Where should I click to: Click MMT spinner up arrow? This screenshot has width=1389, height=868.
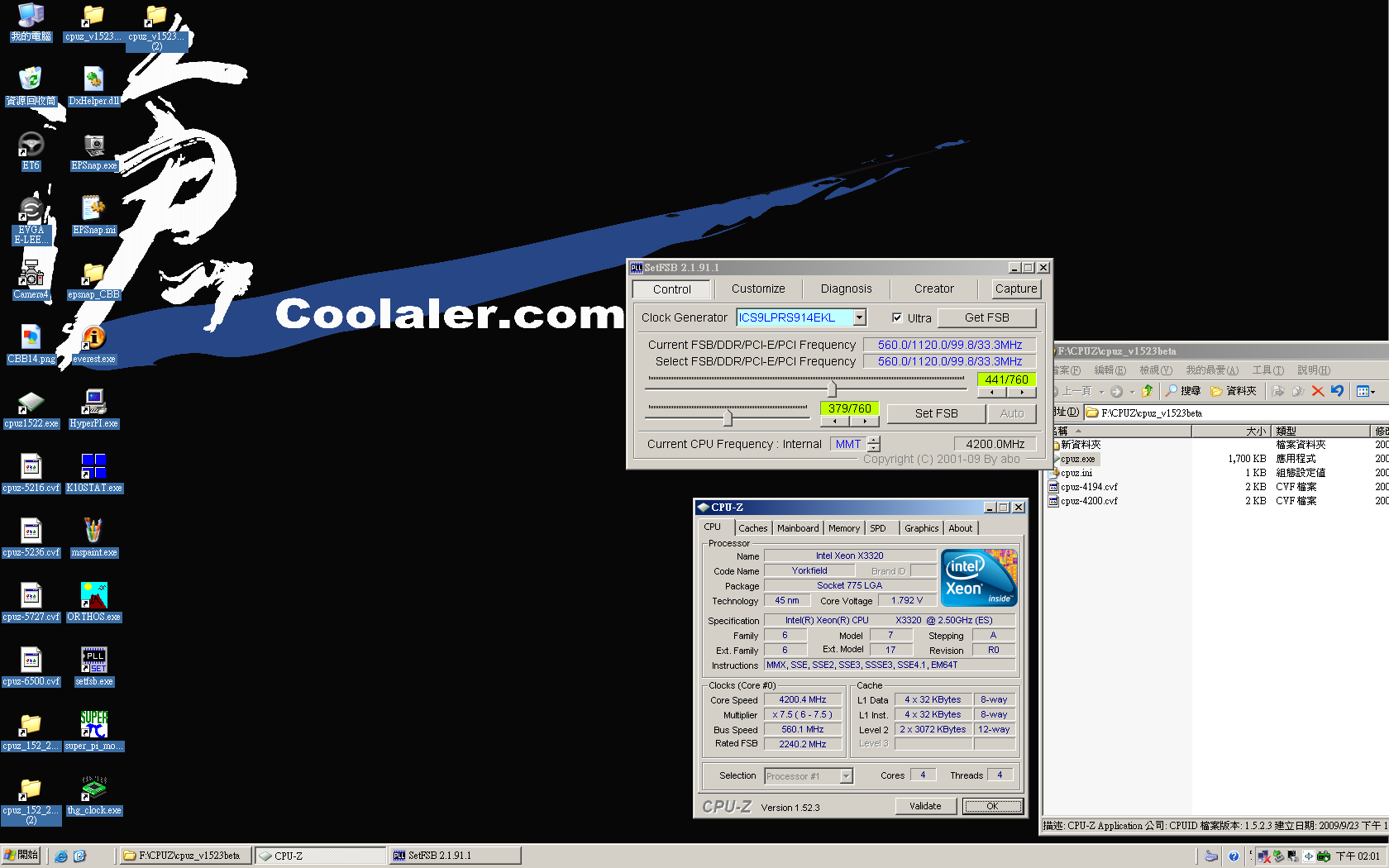[874, 440]
